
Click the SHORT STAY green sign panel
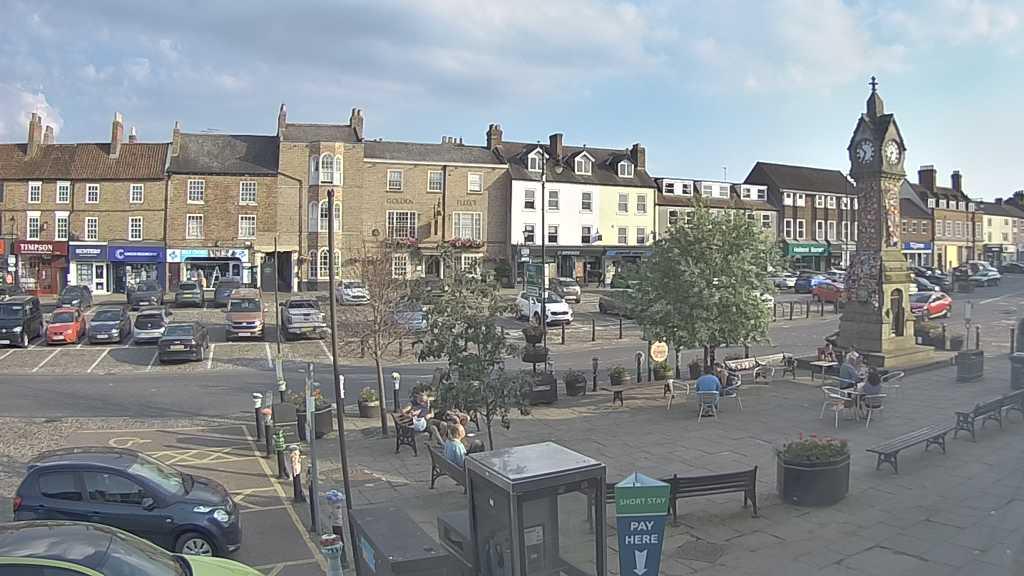[642, 502]
